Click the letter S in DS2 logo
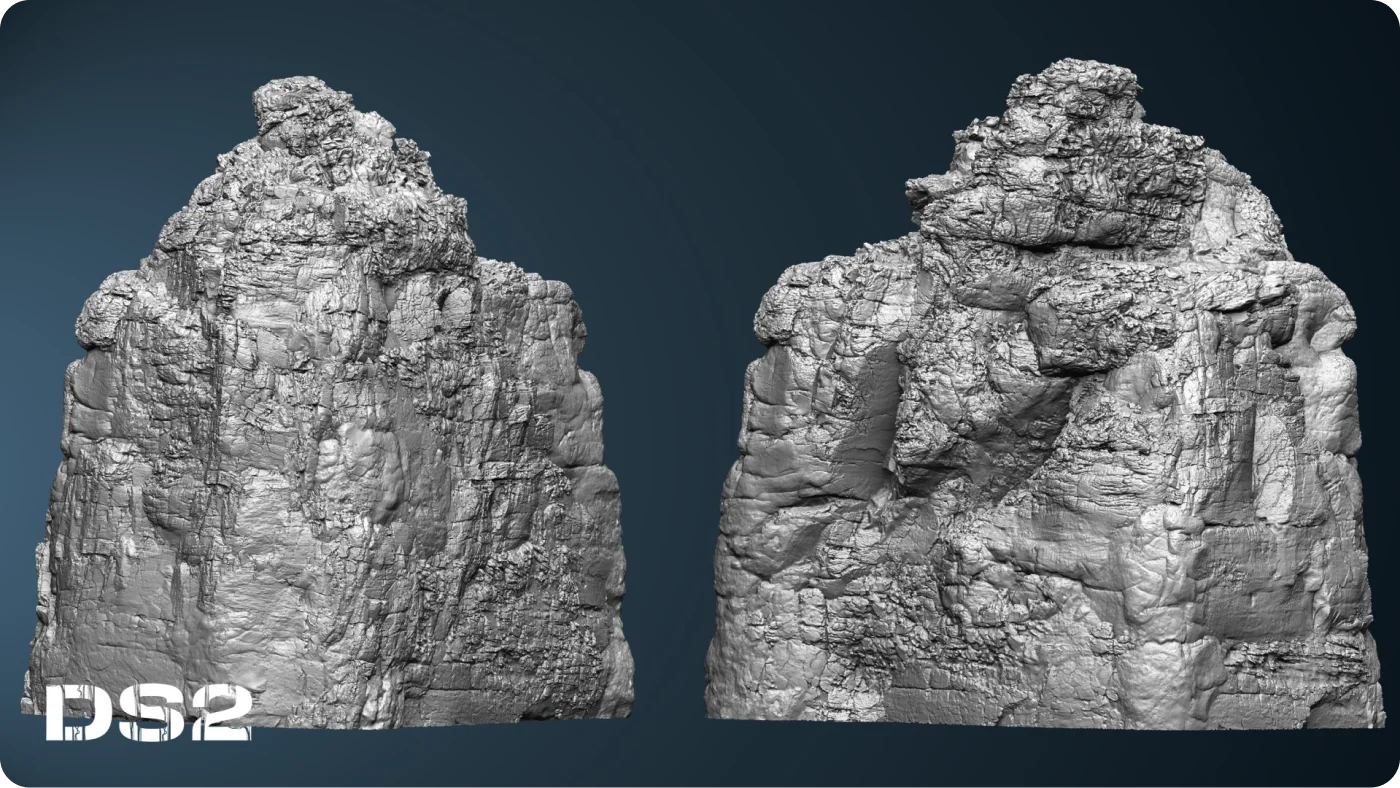 [148, 712]
